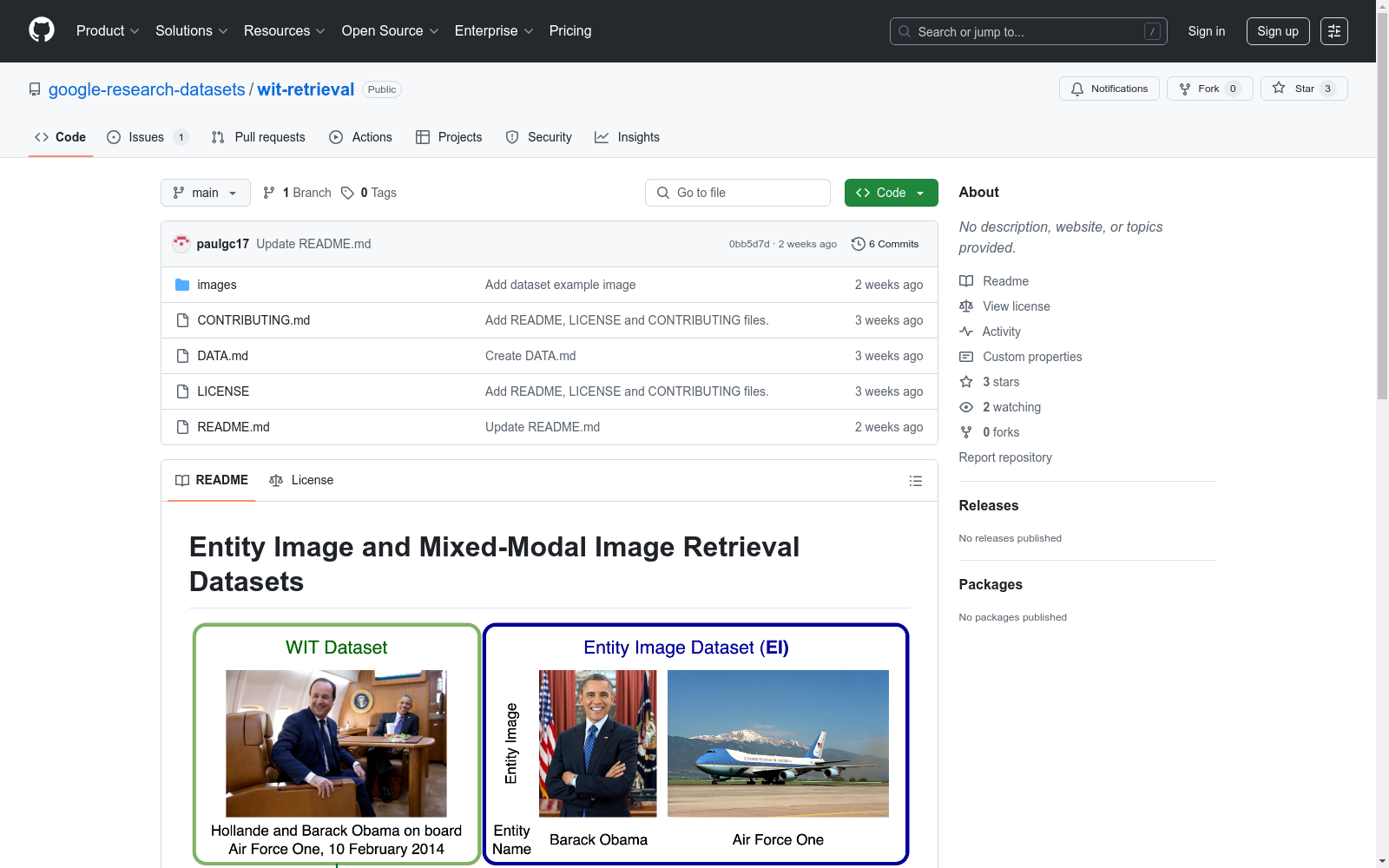The image size is (1389, 868).
Task: Focus the Search or jump to field
Action: [x=1029, y=31]
